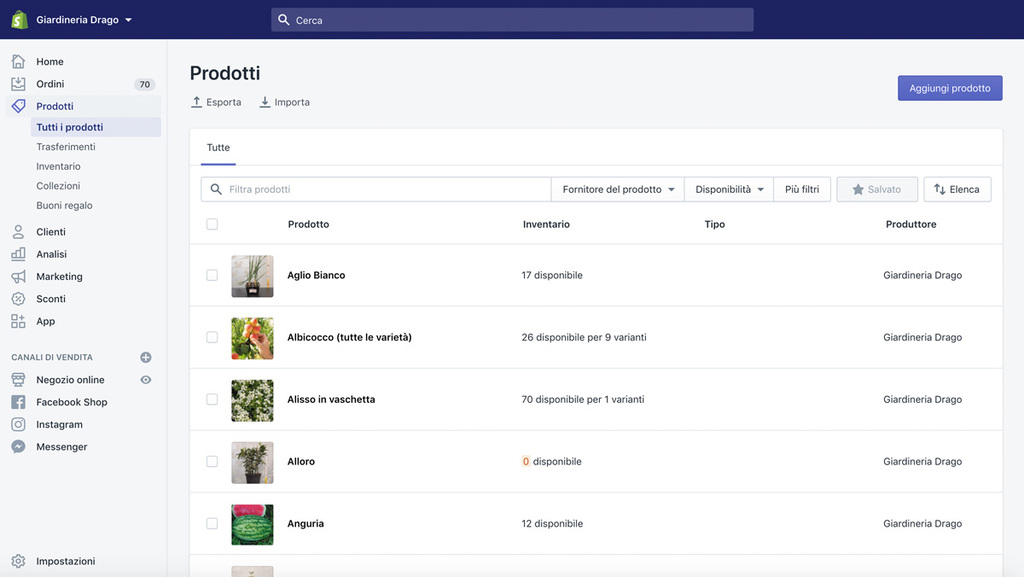The image size is (1024, 577).
Task: Click the Elenca sort button label
Action: coord(964,189)
